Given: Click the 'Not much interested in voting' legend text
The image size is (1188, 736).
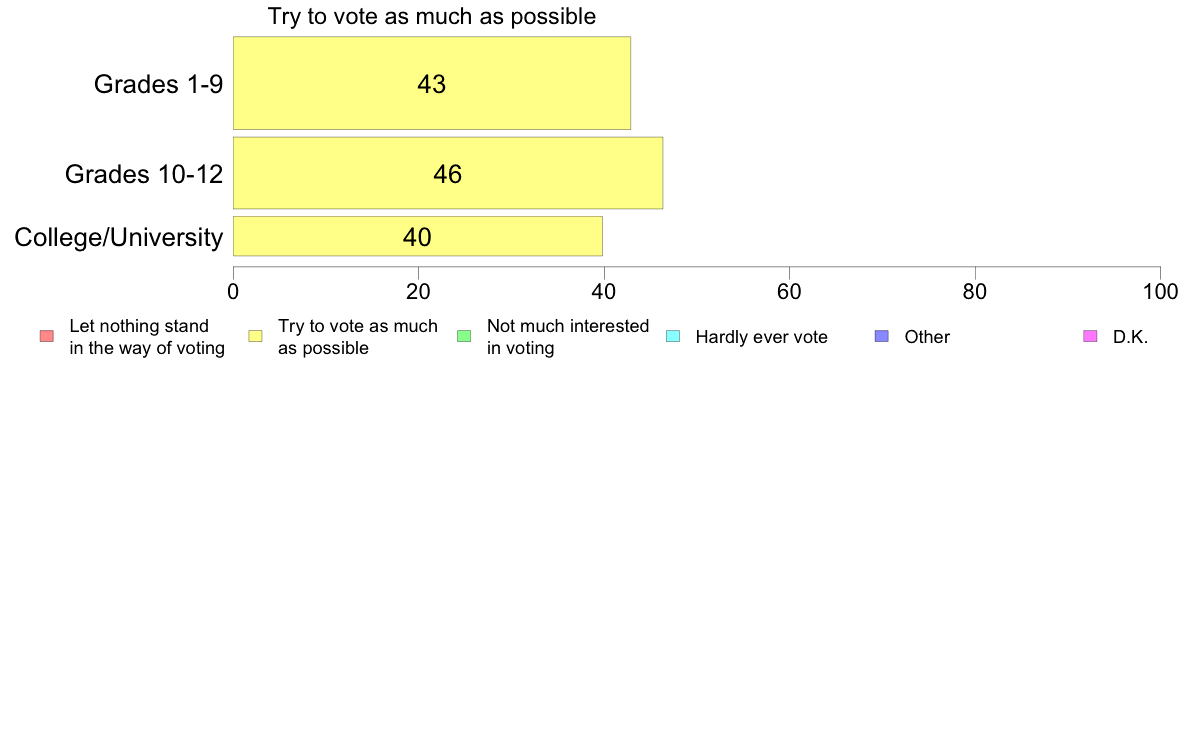Looking at the screenshot, I should 567,337.
